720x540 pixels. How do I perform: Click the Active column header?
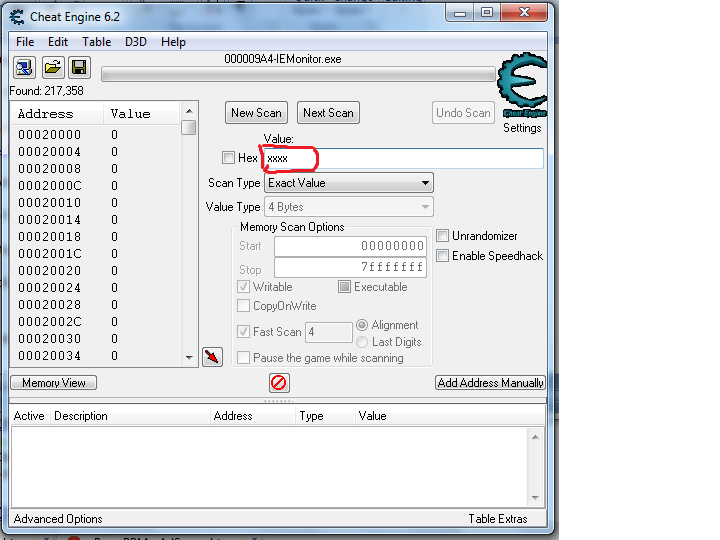coord(29,416)
